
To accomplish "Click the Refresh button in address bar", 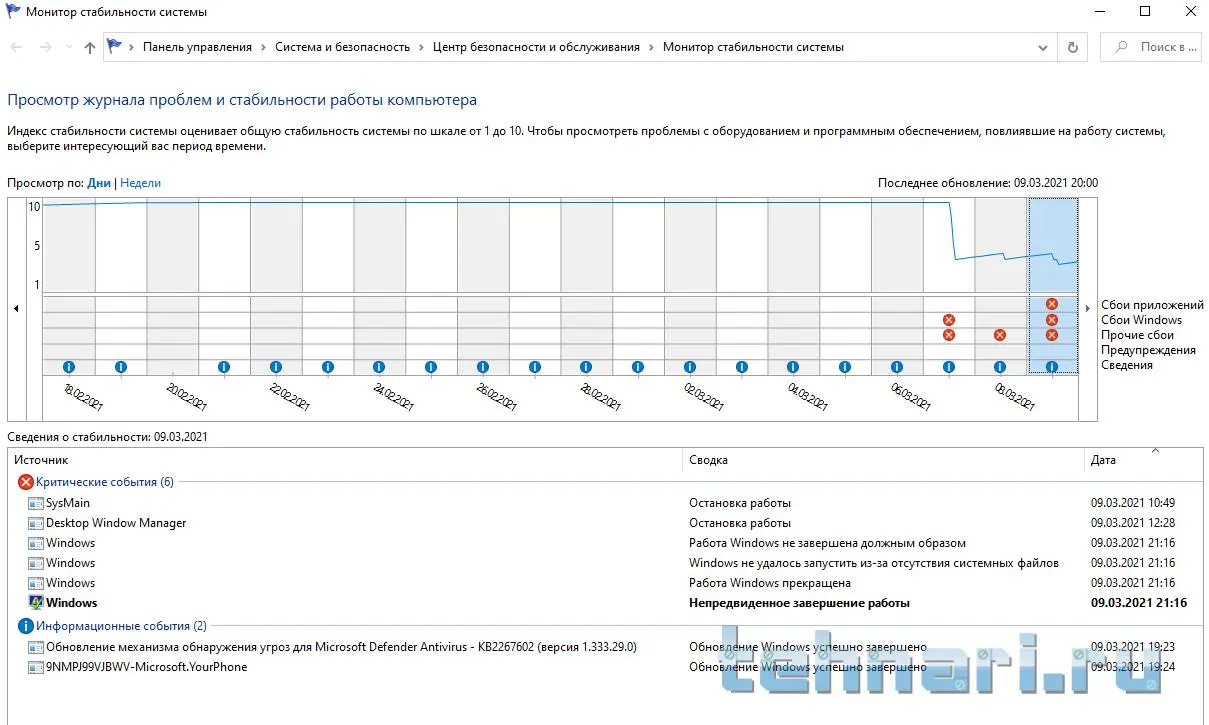I will 1073,47.
